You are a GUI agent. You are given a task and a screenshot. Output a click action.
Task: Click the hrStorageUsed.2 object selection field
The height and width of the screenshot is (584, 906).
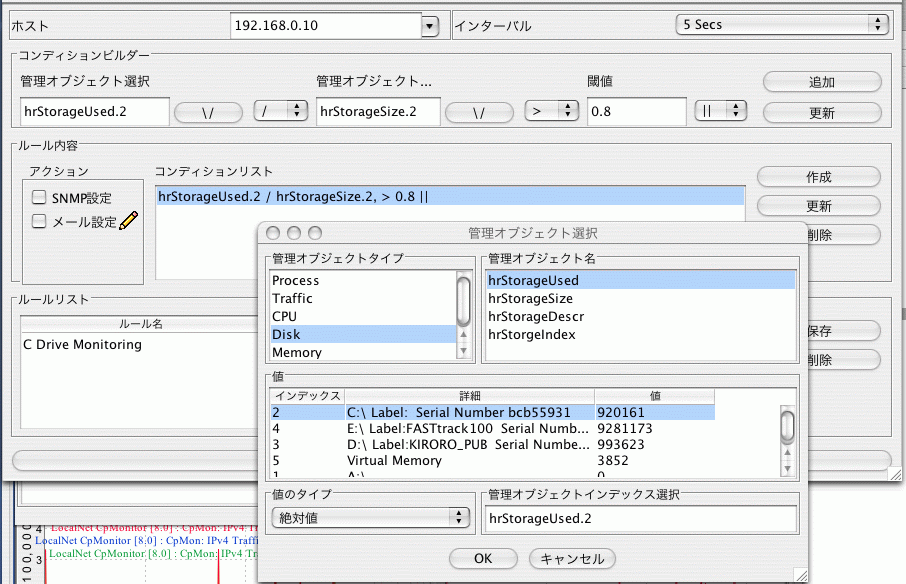click(95, 111)
